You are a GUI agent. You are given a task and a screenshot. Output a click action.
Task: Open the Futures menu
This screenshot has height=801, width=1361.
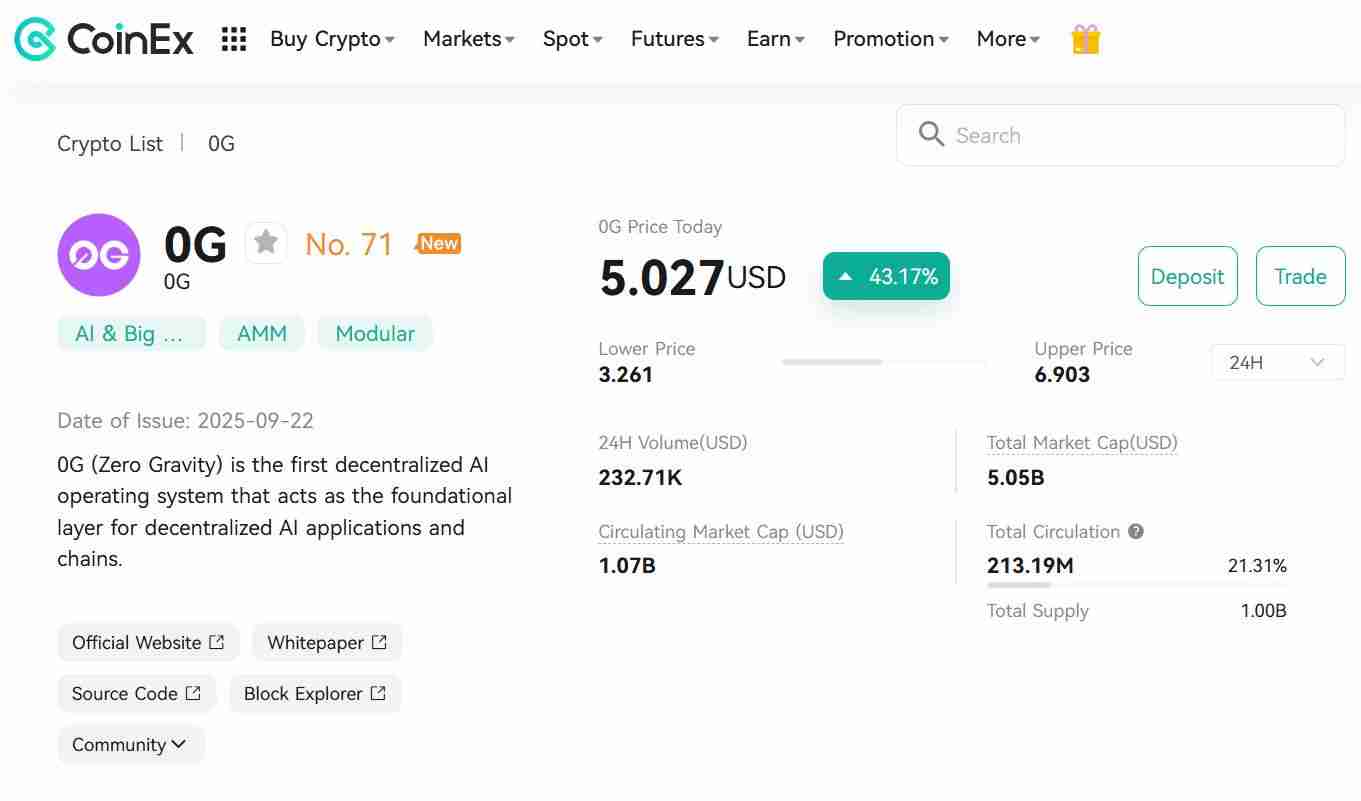pyautogui.click(x=674, y=39)
